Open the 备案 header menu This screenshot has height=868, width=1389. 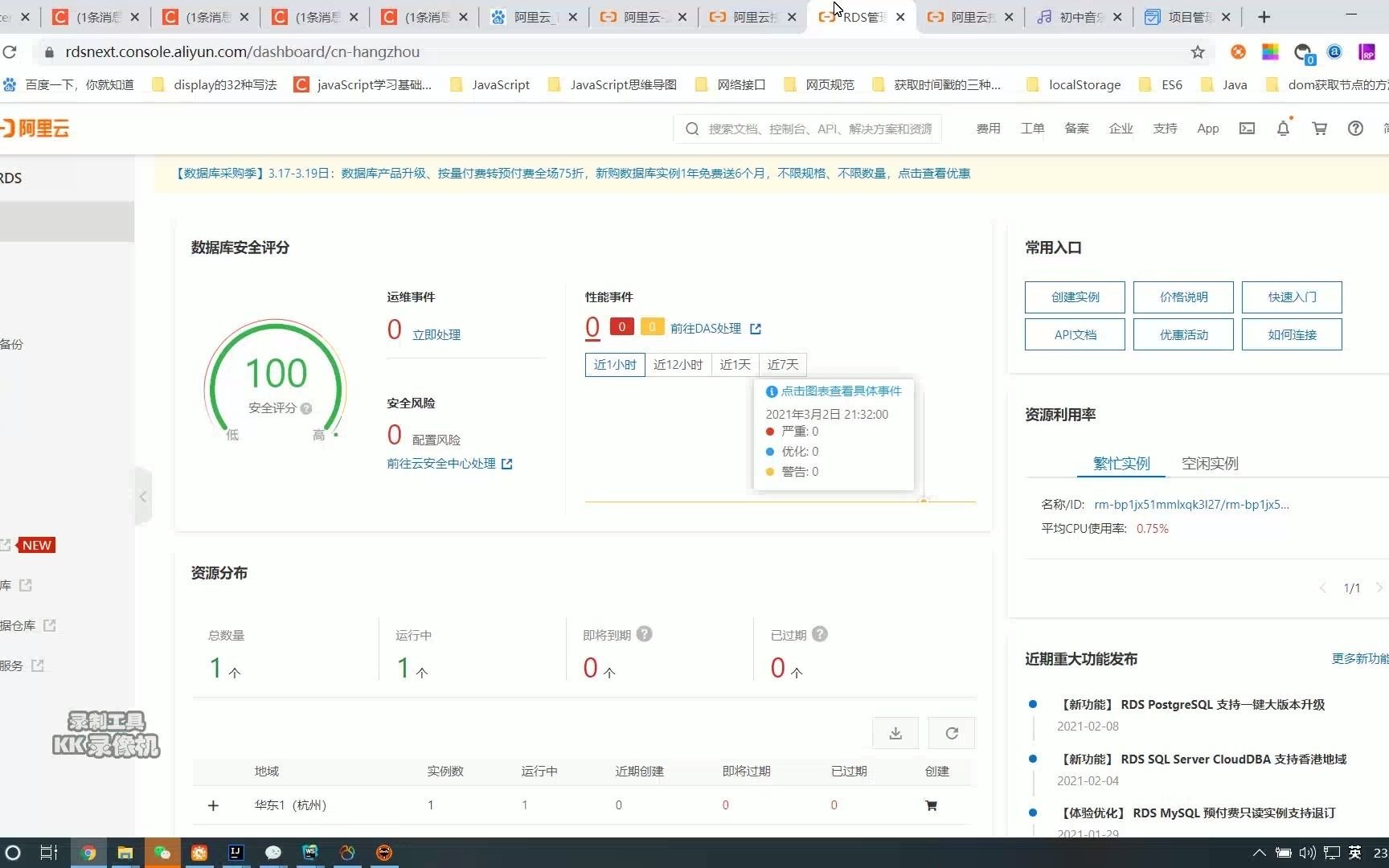[1076, 129]
